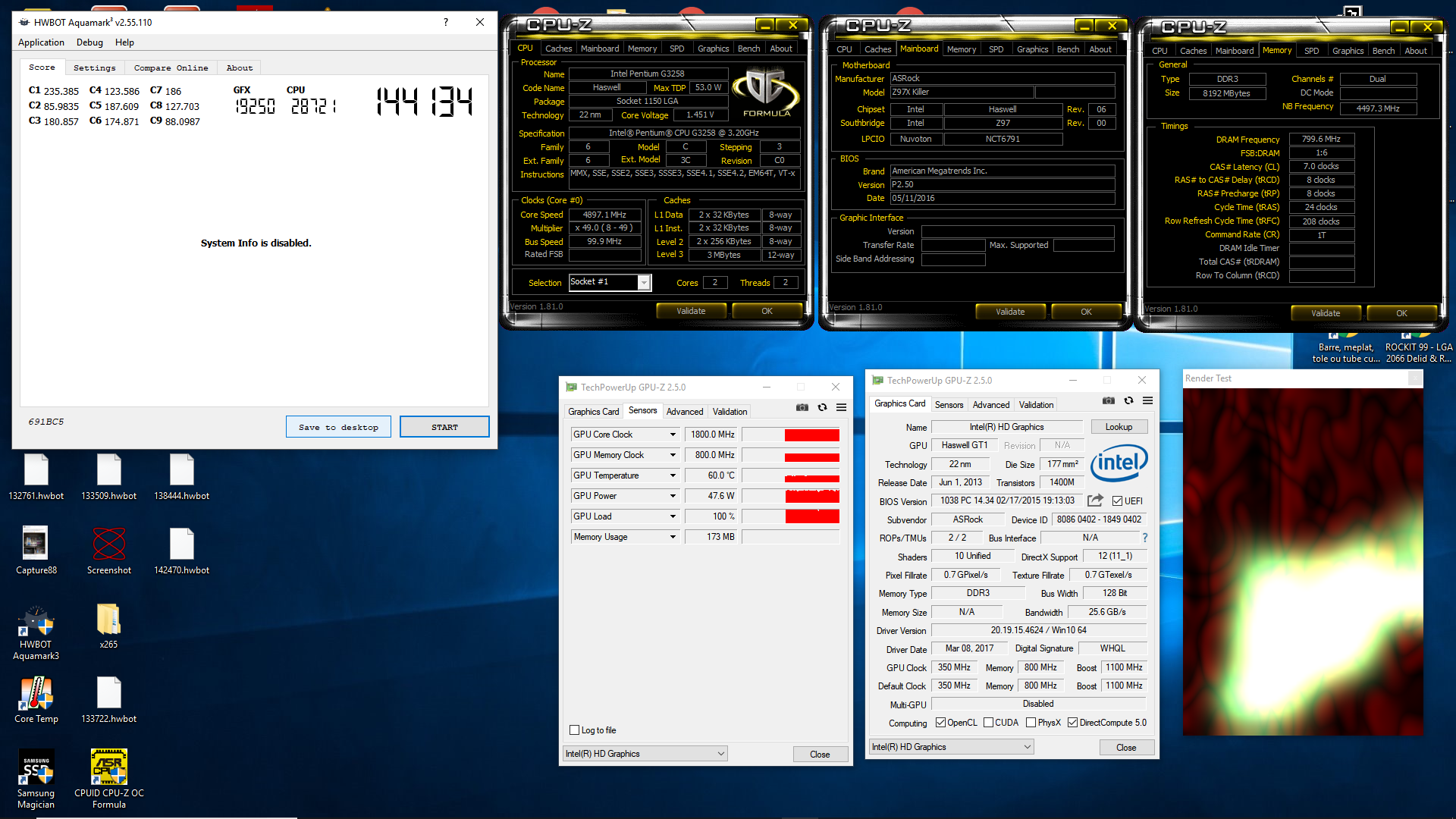1456x819 pixels.
Task: Click the Aquamark help question mark button
Action: click(x=445, y=22)
